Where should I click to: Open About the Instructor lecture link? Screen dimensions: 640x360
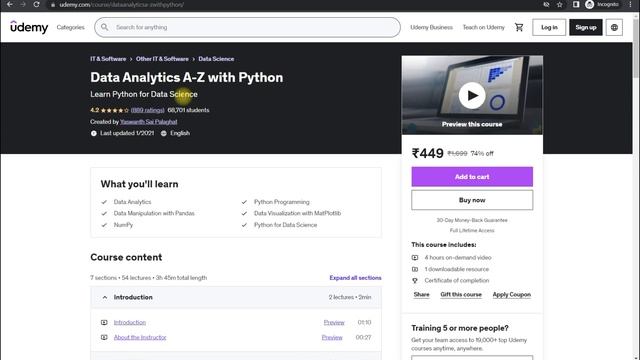140,338
